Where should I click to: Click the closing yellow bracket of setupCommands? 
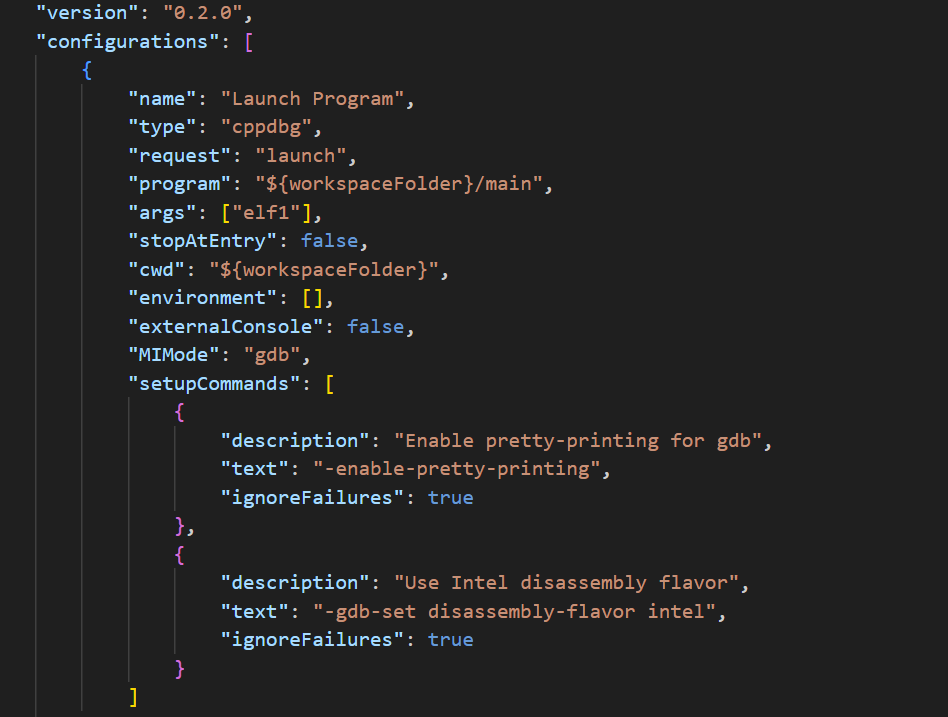[x=134, y=696]
